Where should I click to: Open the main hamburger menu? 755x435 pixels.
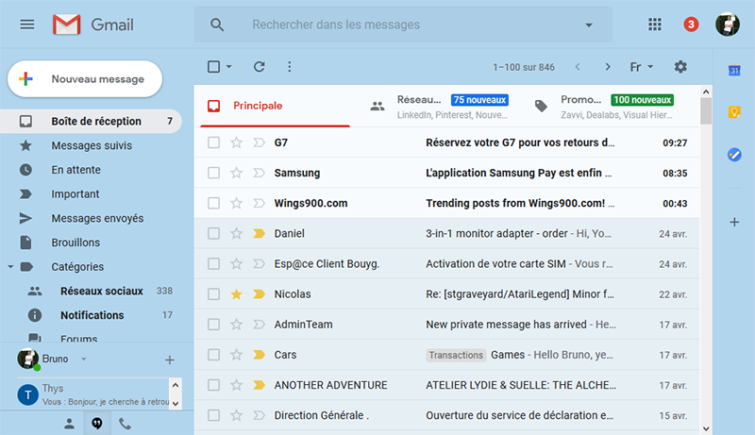27,24
